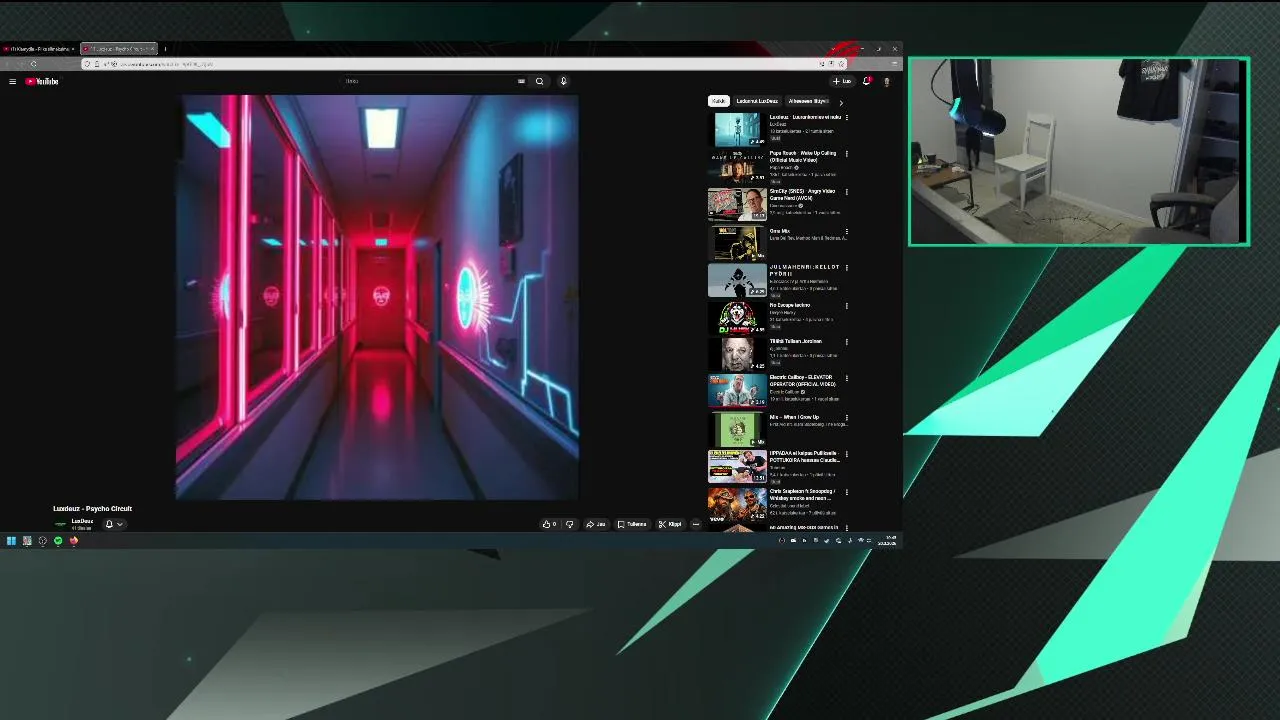The height and width of the screenshot is (720, 1280).
Task: Open Chris Stapleton ft Snoopdog thumbnail
Action: (737, 504)
